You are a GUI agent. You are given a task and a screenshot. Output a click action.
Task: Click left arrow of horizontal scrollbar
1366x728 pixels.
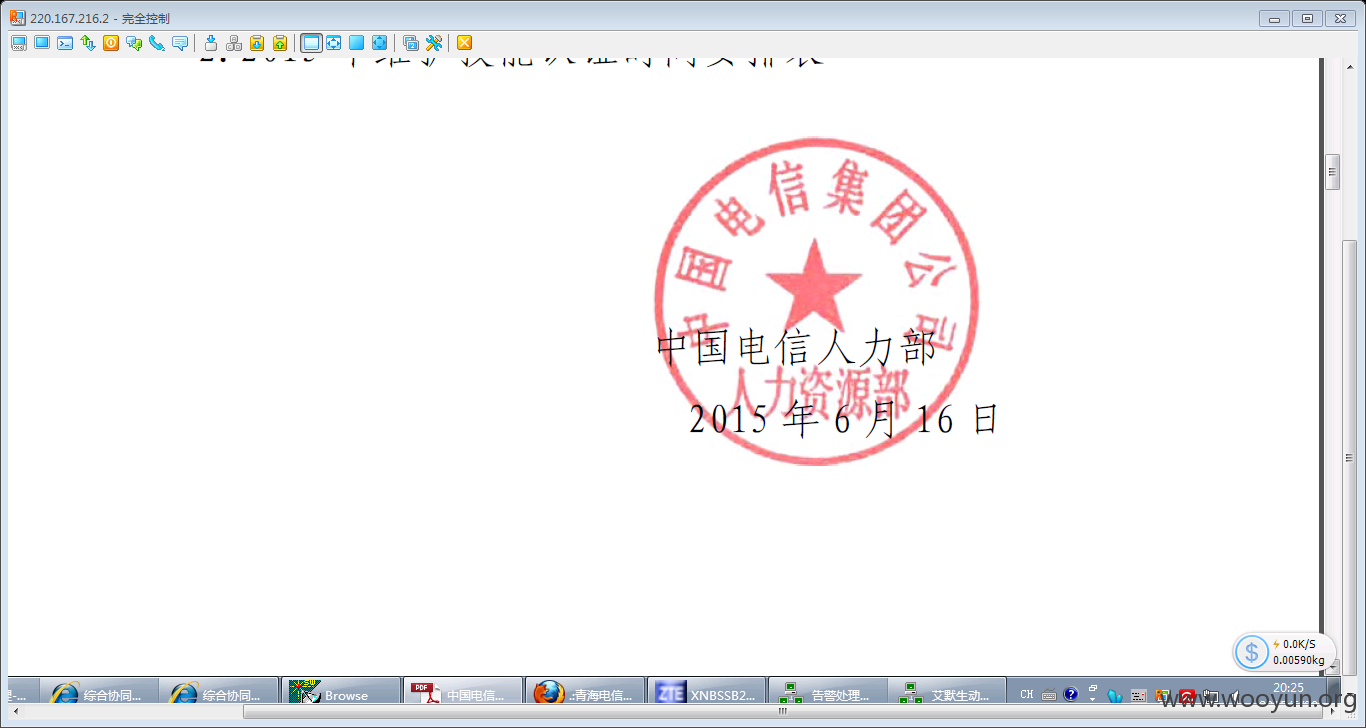click(15, 711)
